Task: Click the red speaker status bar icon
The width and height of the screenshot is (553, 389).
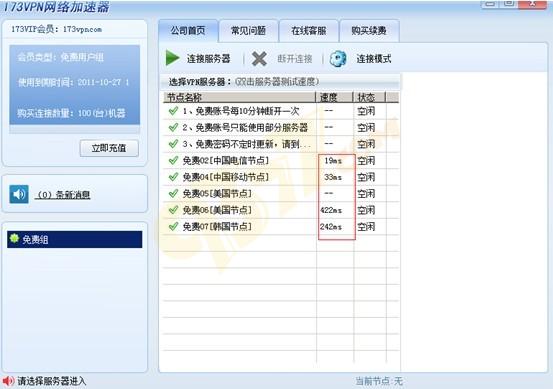Action: (8, 381)
